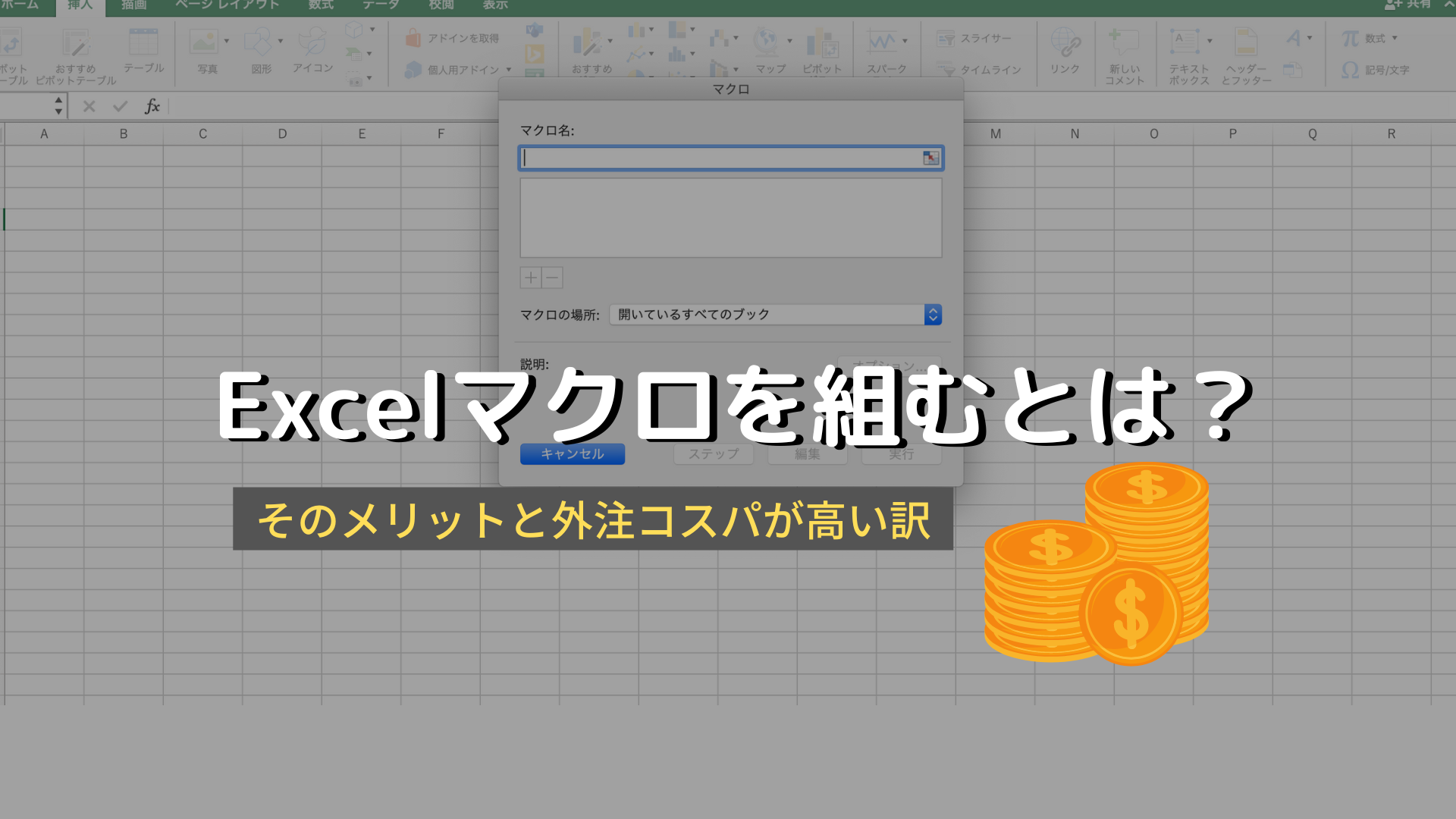1456x819 pixels.
Task: Switch to the 描画 (Draw) tab
Action: pyautogui.click(x=134, y=5)
